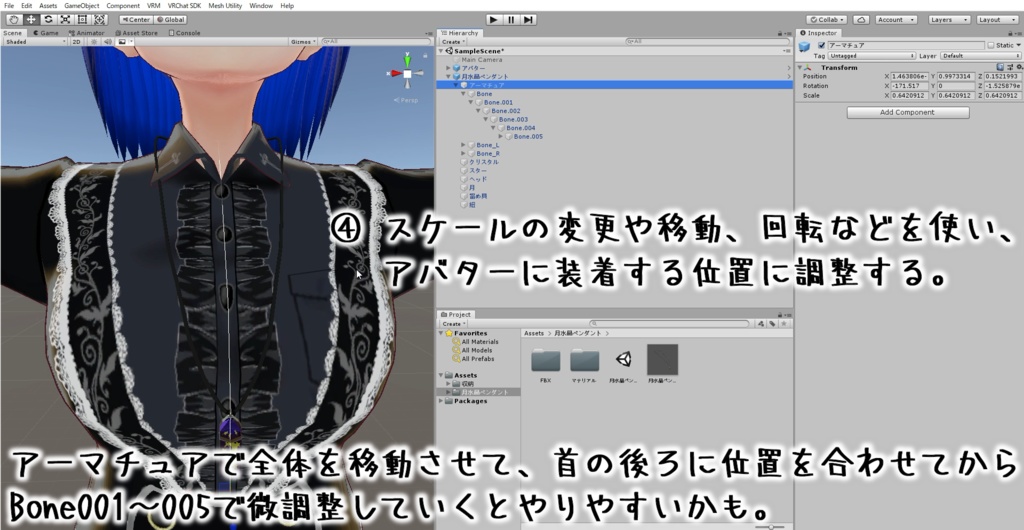Open the Component menu
This screenshot has height=530, width=1024.
click(123, 6)
